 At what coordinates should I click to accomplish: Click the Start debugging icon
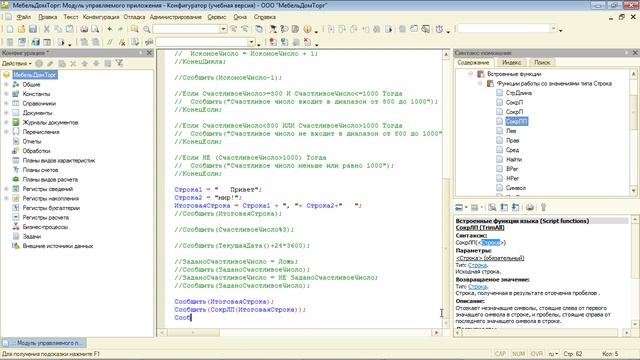[61, 42]
